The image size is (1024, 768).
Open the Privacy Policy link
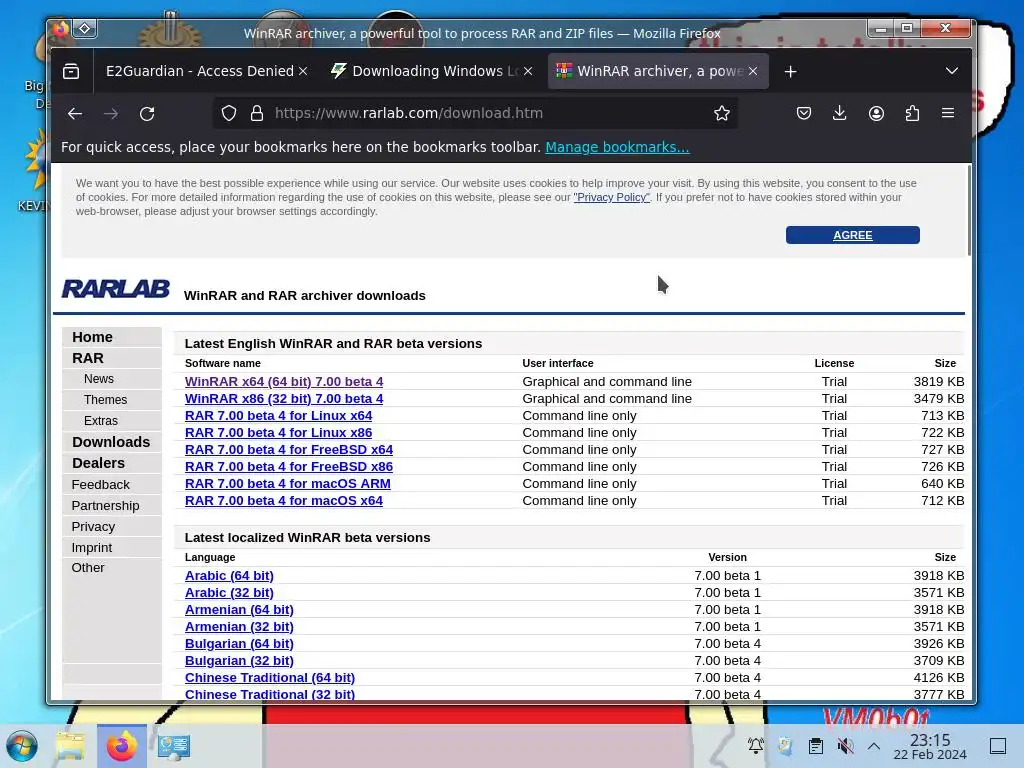(611, 197)
